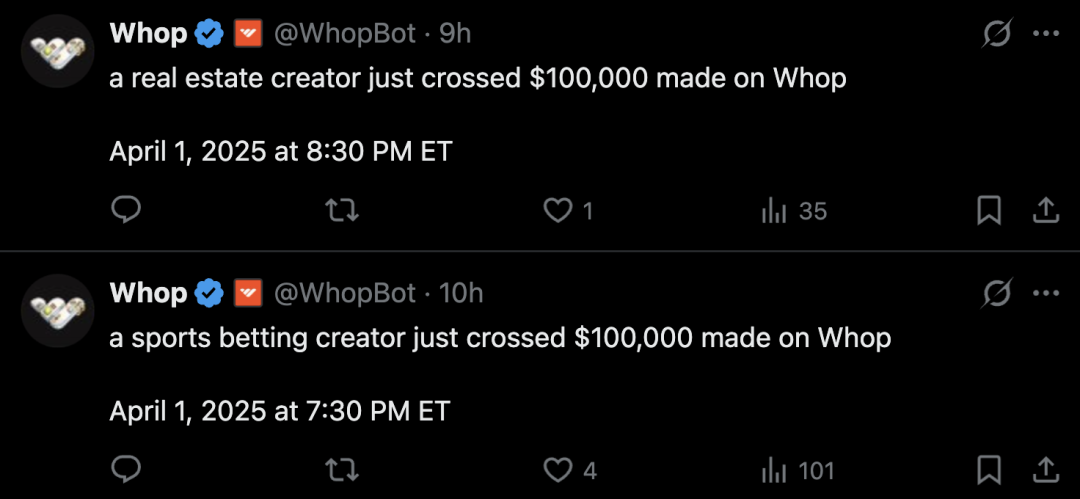Image resolution: width=1080 pixels, height=499 pixels.
Task: Open orange affiliate badge on second post
Action: pos(249,294)
